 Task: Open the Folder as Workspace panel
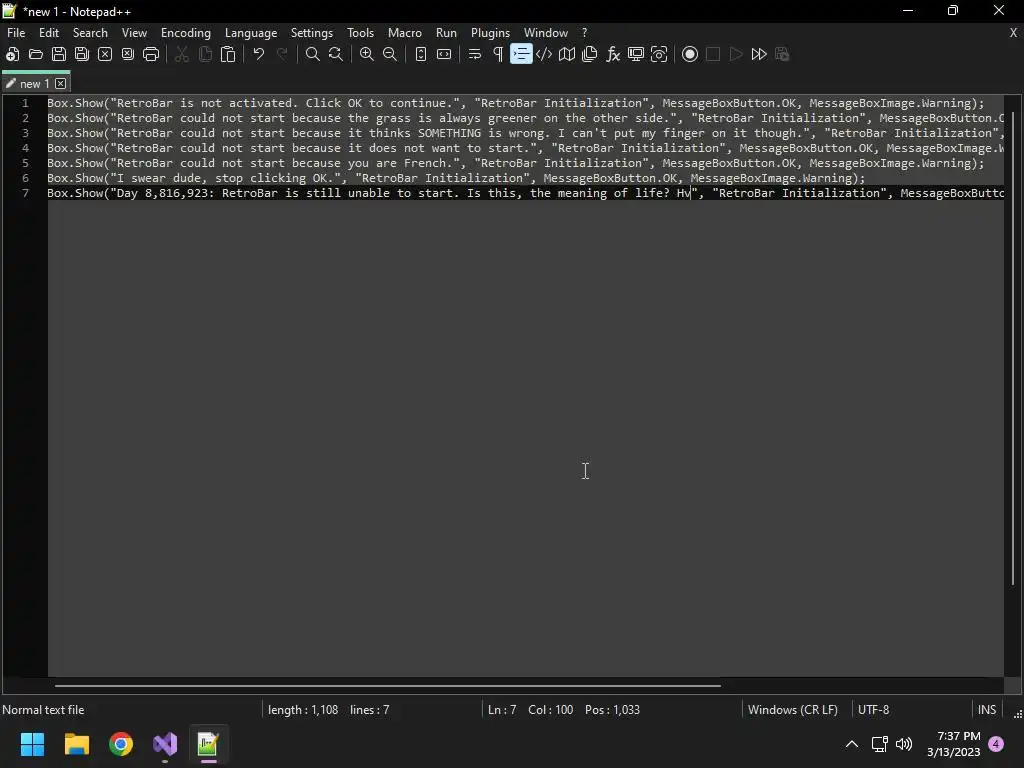point(636,54)
